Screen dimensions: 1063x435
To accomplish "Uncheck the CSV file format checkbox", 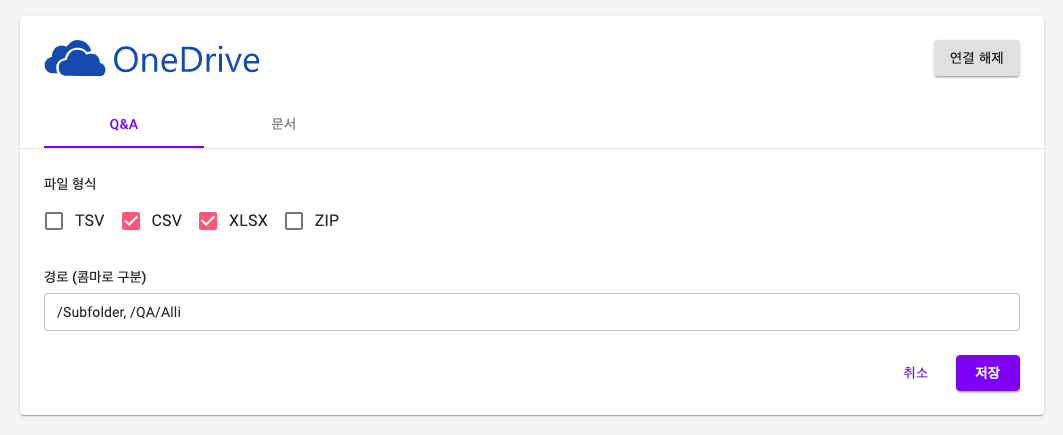I will (131, 221).
